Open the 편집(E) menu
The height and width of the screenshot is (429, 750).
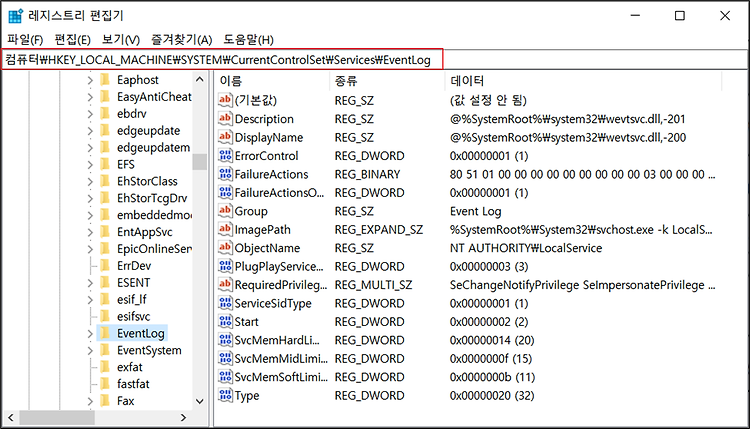[x=72, y=40]
